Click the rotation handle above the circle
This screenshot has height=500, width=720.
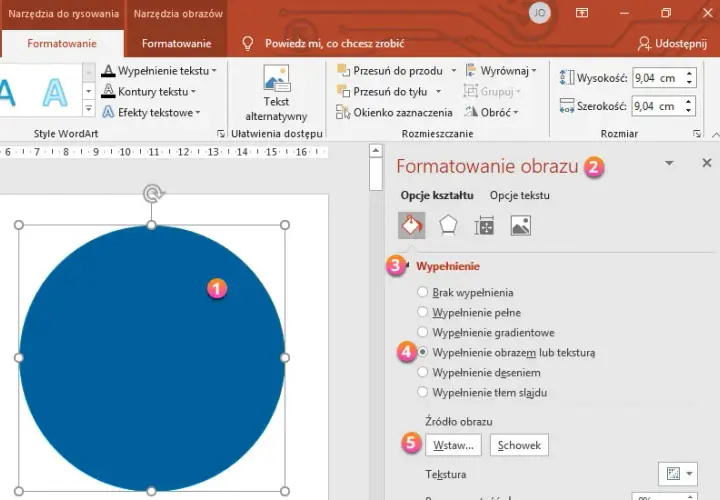pyautogui.click(x=153, y=193)
